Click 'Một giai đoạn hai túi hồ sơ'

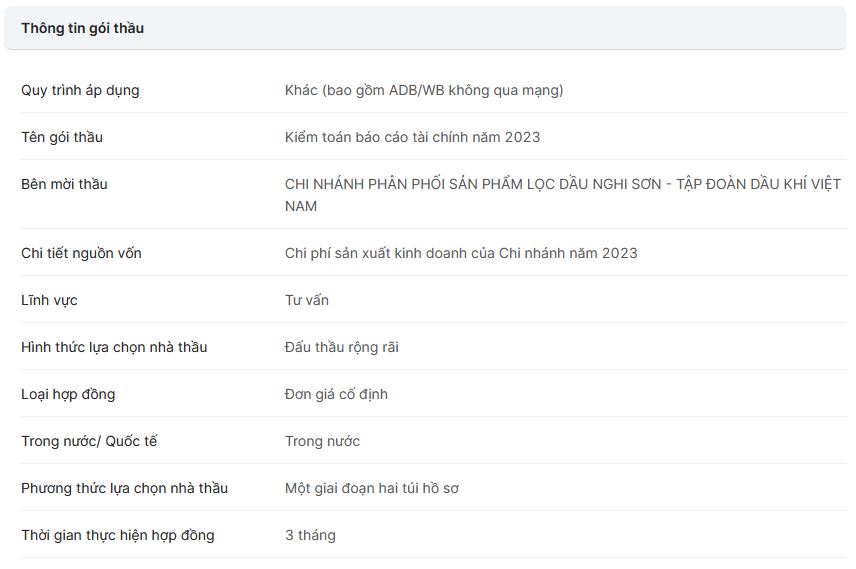[372, 488]
